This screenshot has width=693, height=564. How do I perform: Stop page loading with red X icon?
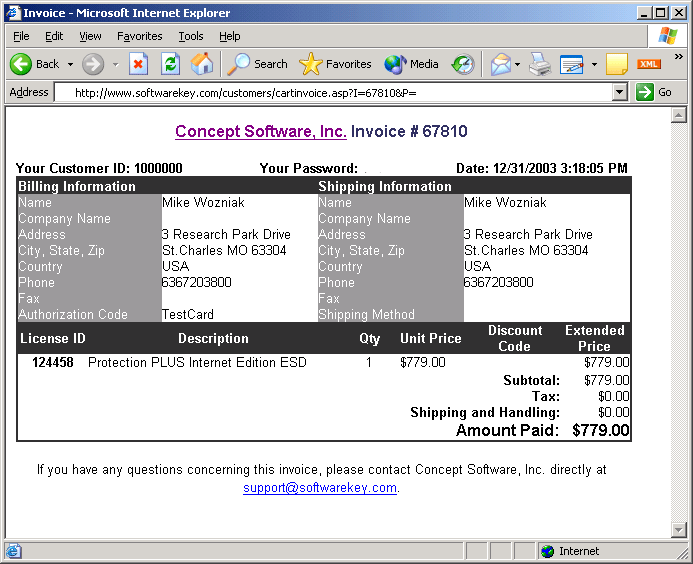pos(138,65)
